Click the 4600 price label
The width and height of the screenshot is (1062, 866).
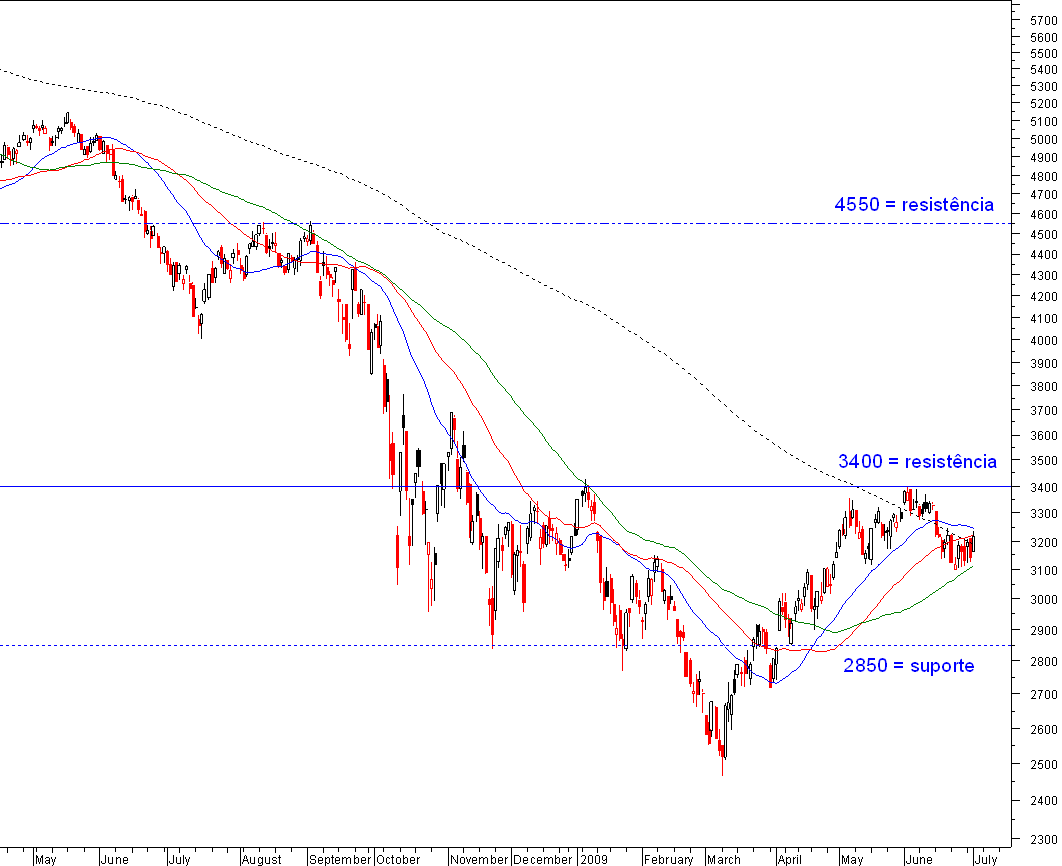[1043, 215]
